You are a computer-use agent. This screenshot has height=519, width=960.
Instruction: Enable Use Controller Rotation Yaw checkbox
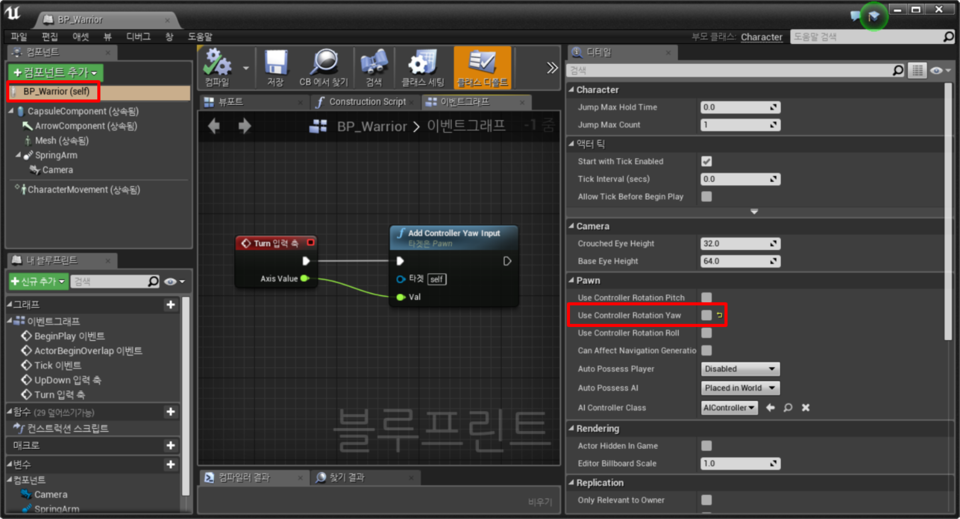pos(707,315)
